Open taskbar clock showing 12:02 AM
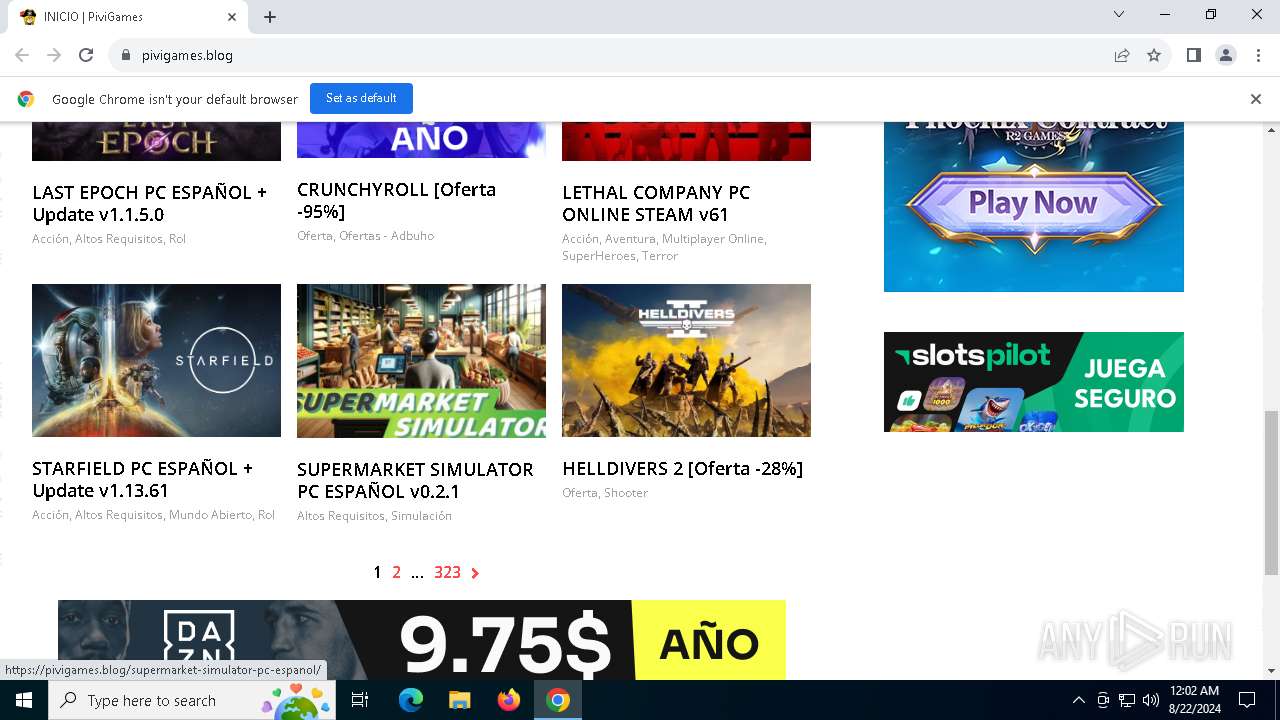Image resolution: width=1280 pixels, height=720 pixels. (1194, 700)
